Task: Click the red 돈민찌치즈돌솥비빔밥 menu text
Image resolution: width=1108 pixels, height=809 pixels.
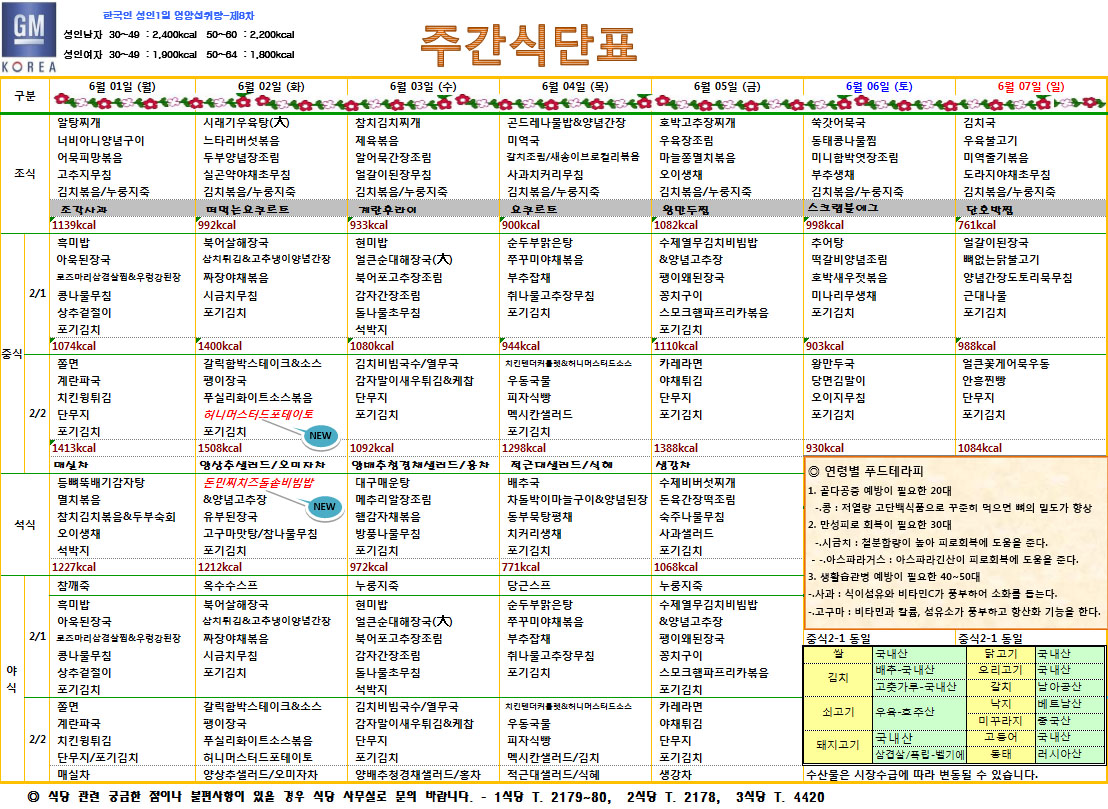Action: [258, 482]
